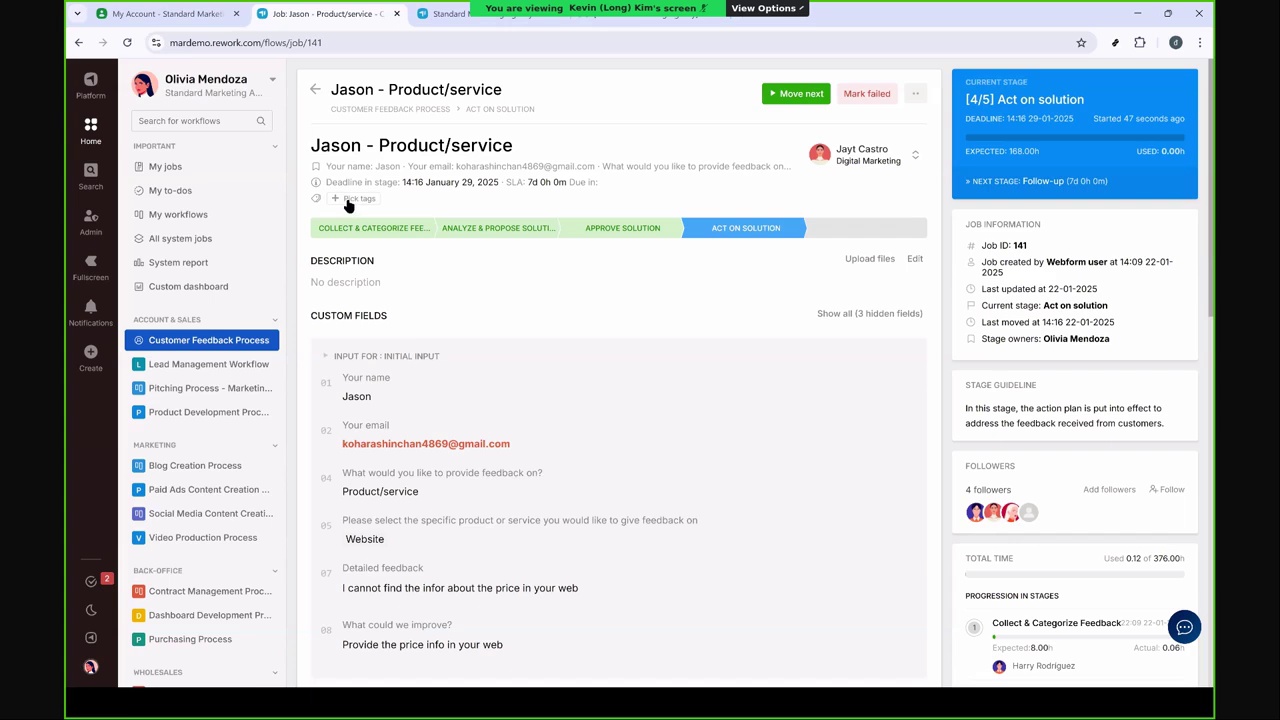Click the total time progress bar
The image size is (1280, 720).
click(x=1075, y=575)
